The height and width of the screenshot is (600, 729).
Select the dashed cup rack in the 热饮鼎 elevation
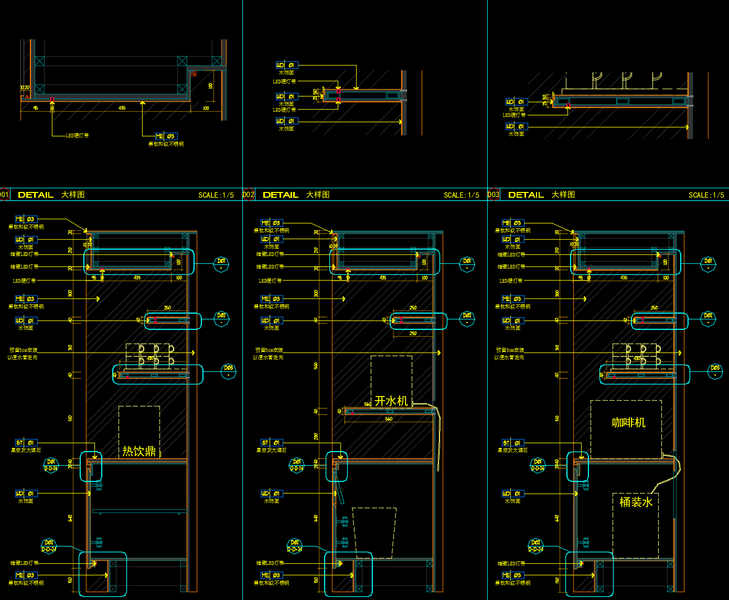tap(150, 356)
